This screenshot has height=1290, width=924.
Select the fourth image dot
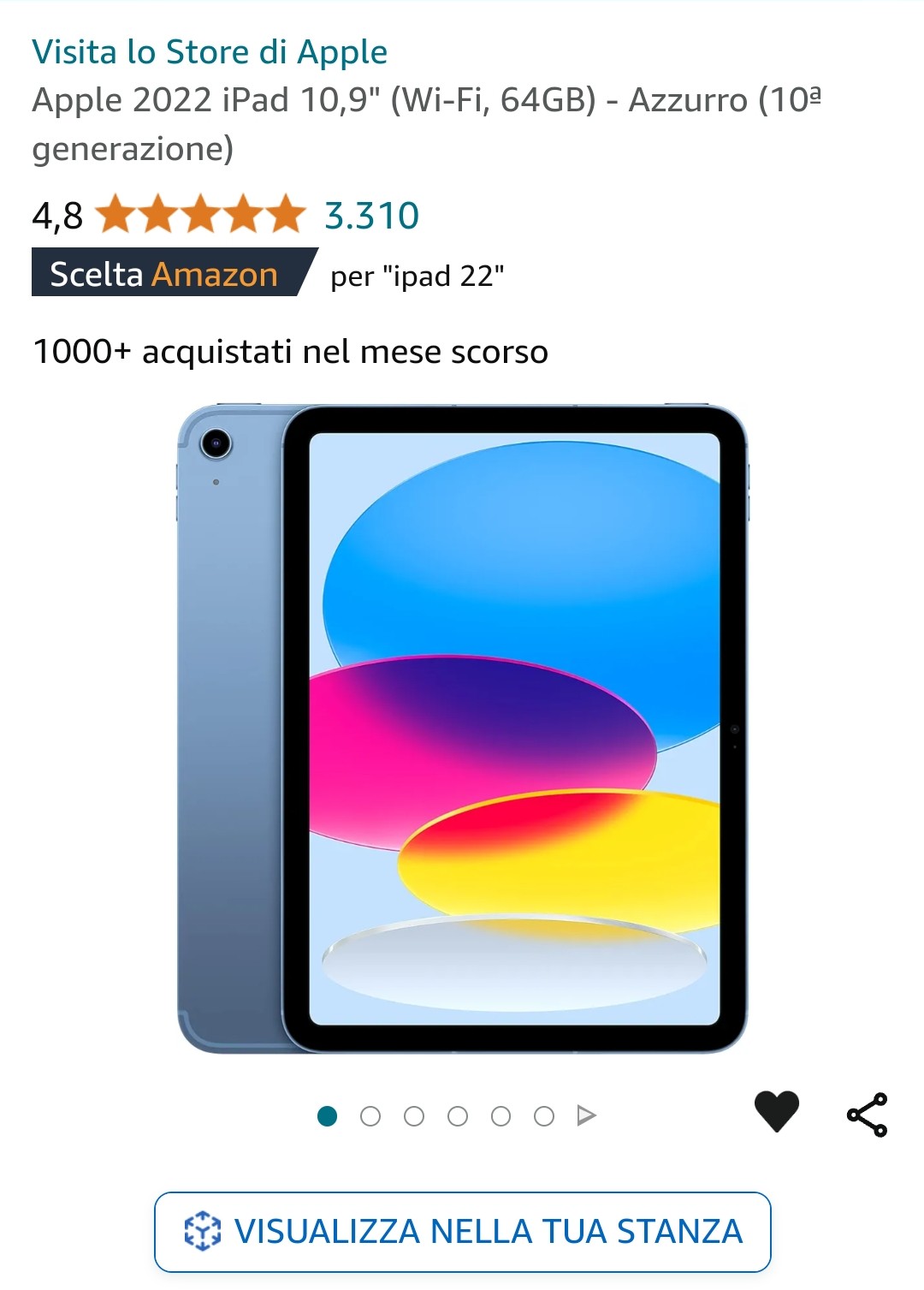458,1116
